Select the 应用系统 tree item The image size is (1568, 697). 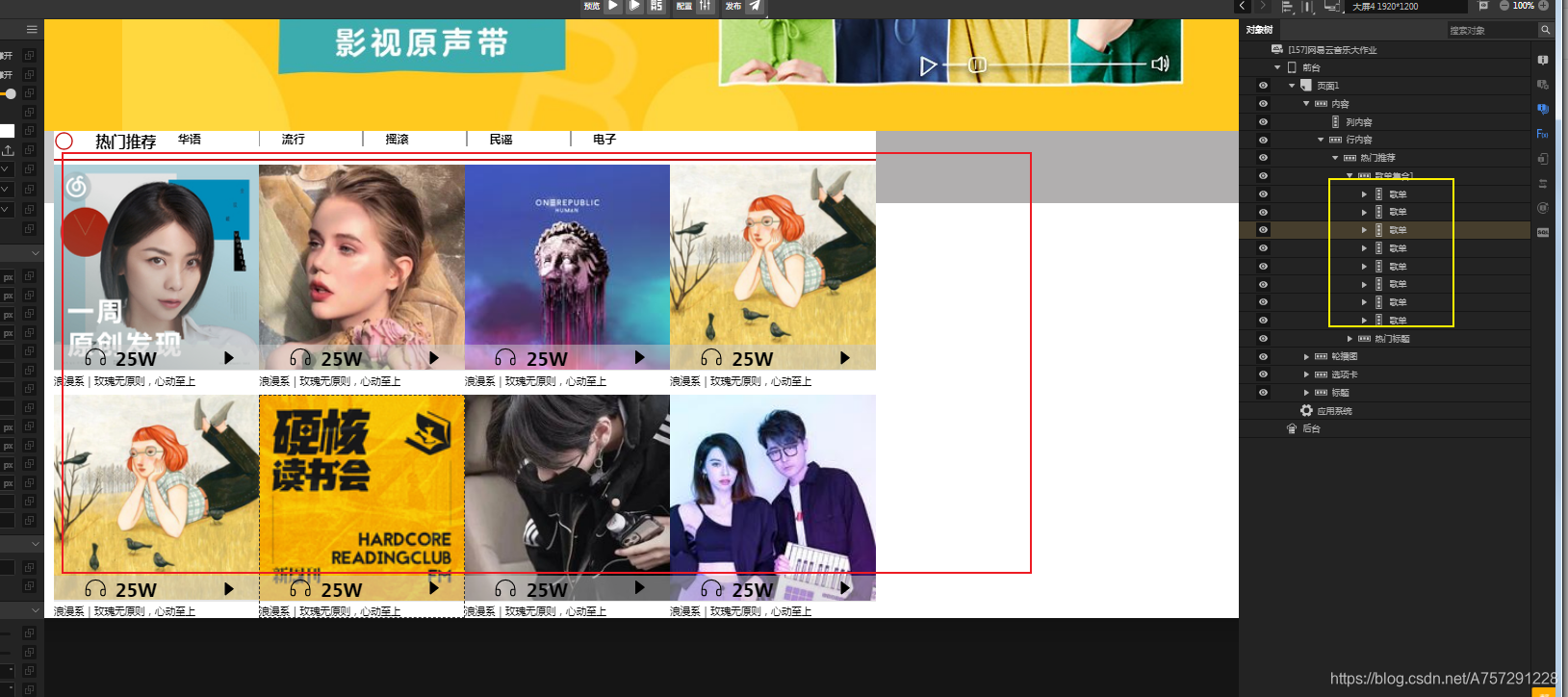tap(1334, 411)
